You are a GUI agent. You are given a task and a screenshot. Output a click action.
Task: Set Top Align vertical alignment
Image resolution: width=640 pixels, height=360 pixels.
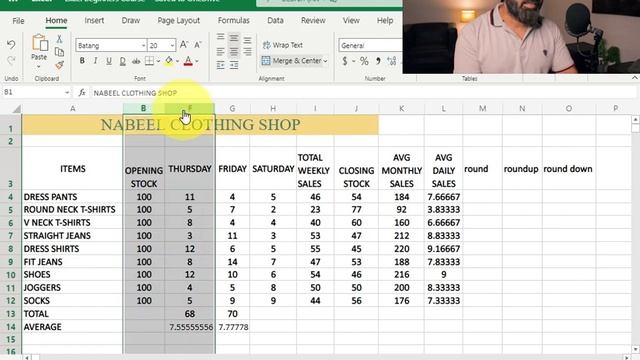click(x=220, y=38)
